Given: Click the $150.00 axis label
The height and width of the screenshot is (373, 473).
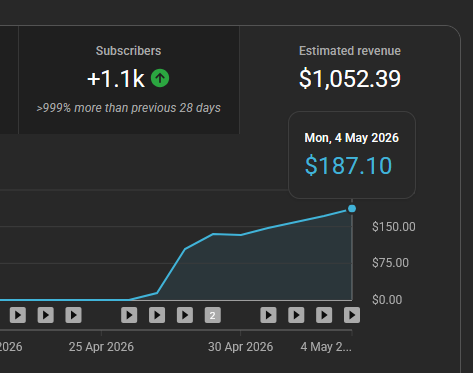Looking at the screenshot, I should pos(394,227).
